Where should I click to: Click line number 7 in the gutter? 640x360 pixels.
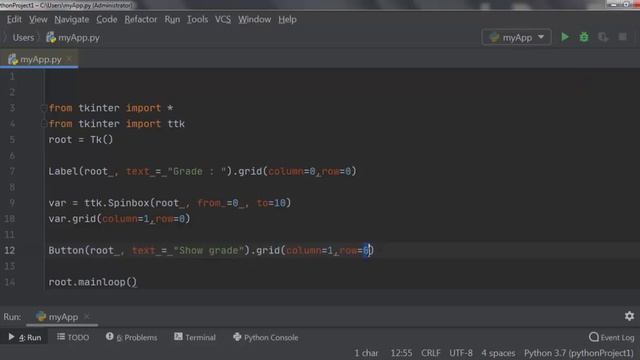[x=12, y=171]
